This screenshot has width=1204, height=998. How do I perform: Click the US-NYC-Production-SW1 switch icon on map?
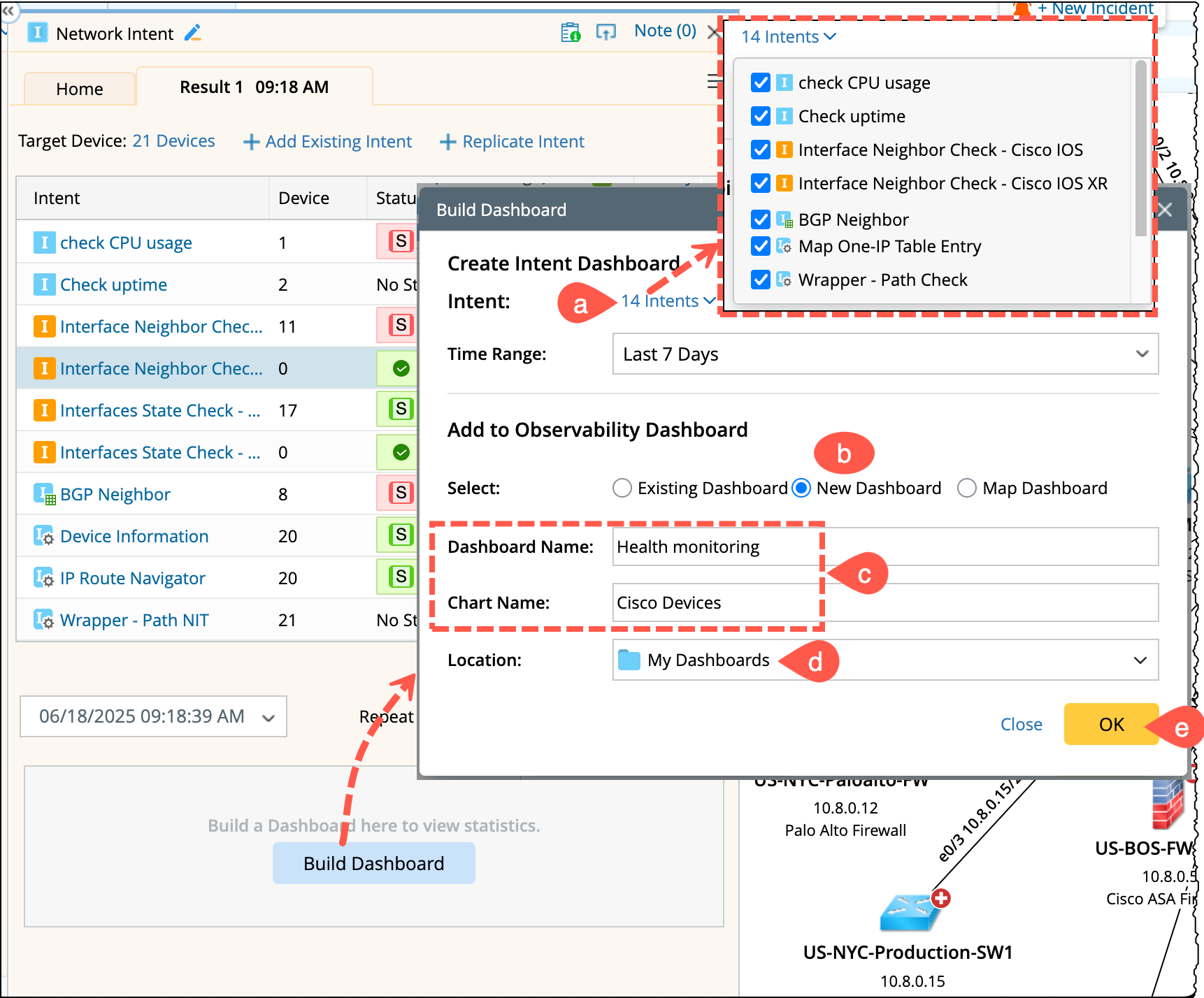(x=910, y=912)
